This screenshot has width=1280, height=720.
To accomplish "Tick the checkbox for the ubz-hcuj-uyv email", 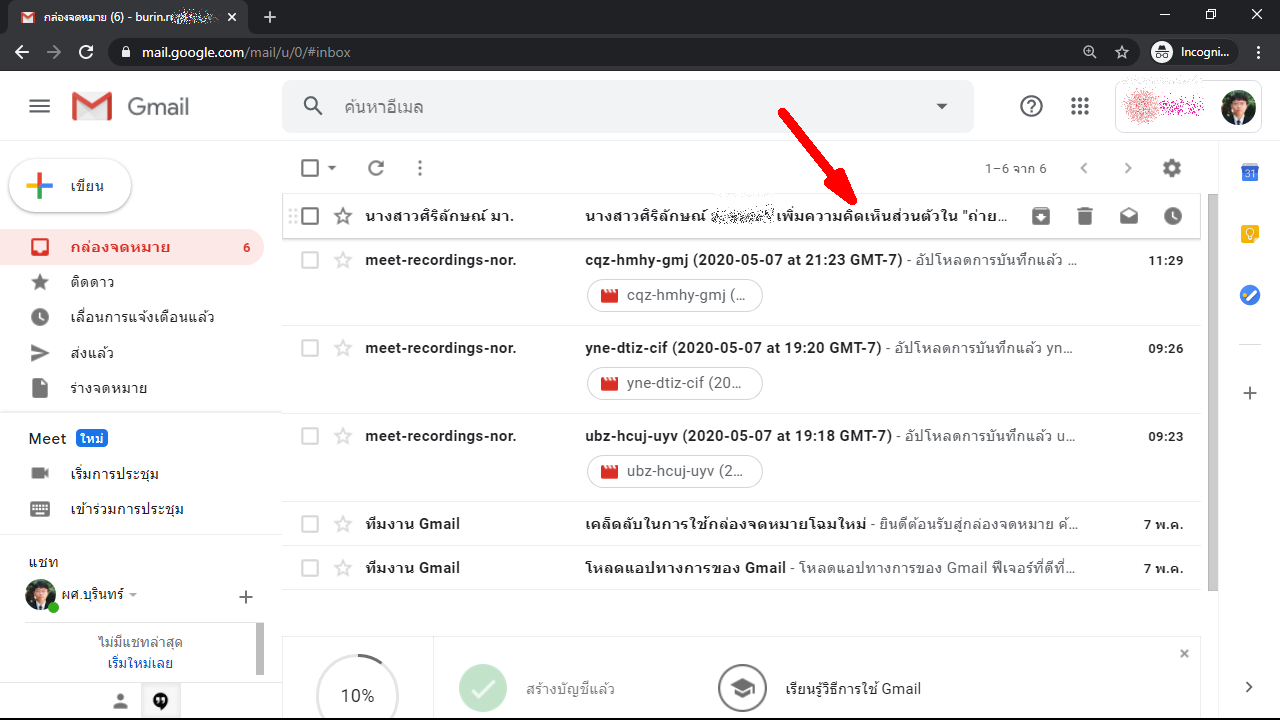I will tap(310, 436).
